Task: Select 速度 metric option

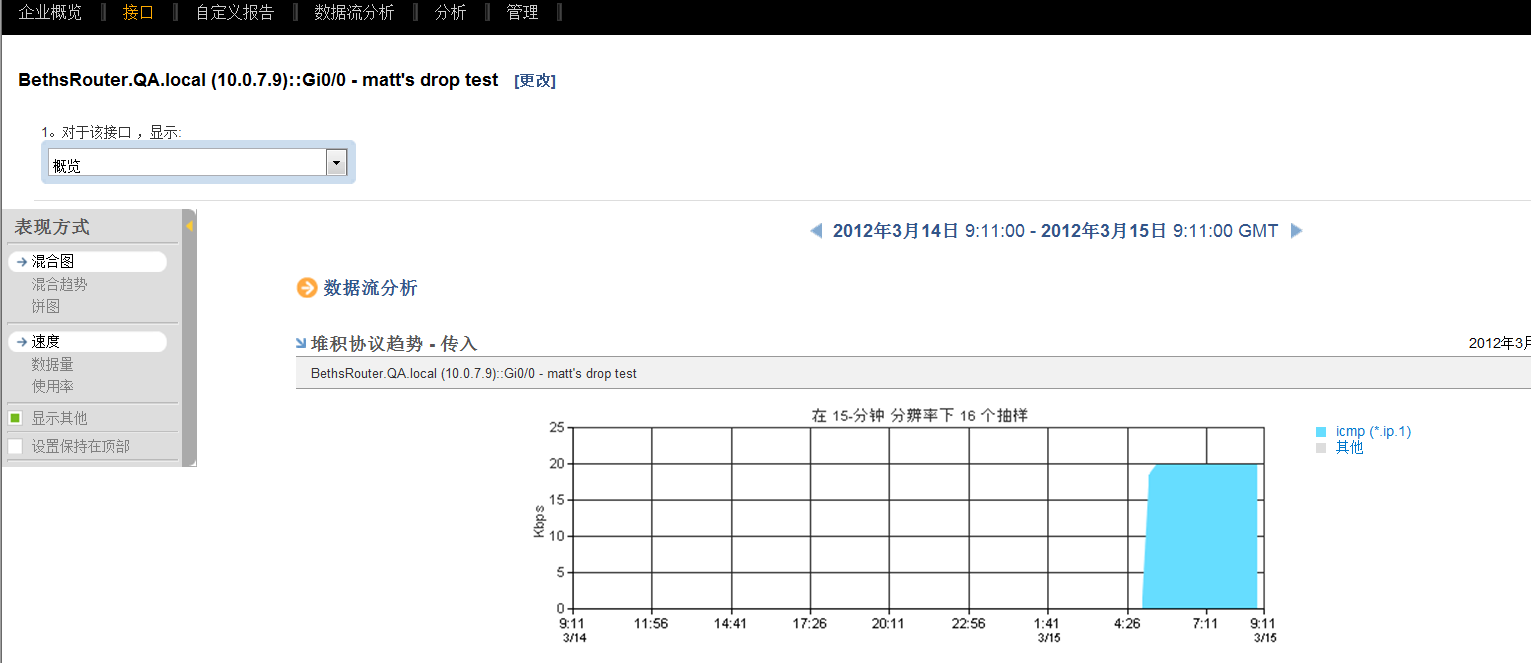Action: pos(45,341)
